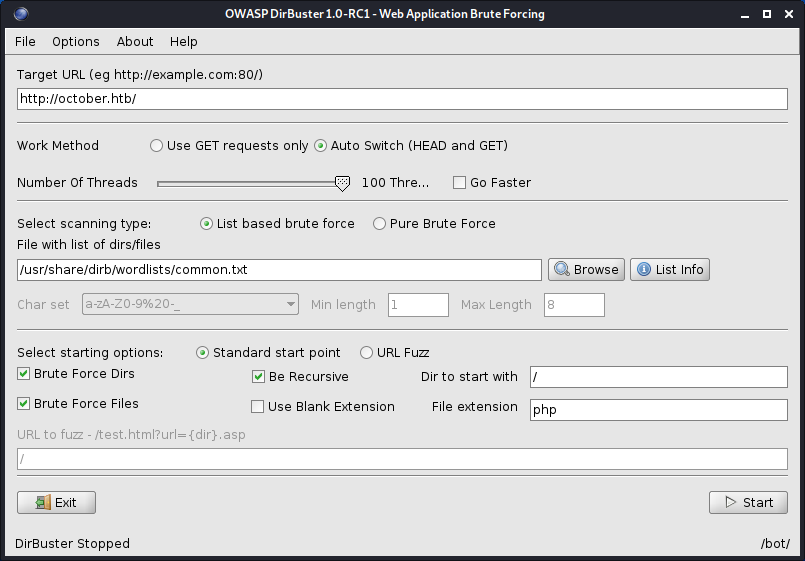Click the URL to fuzz input field
805x561 pixels.
coord(402,459)
